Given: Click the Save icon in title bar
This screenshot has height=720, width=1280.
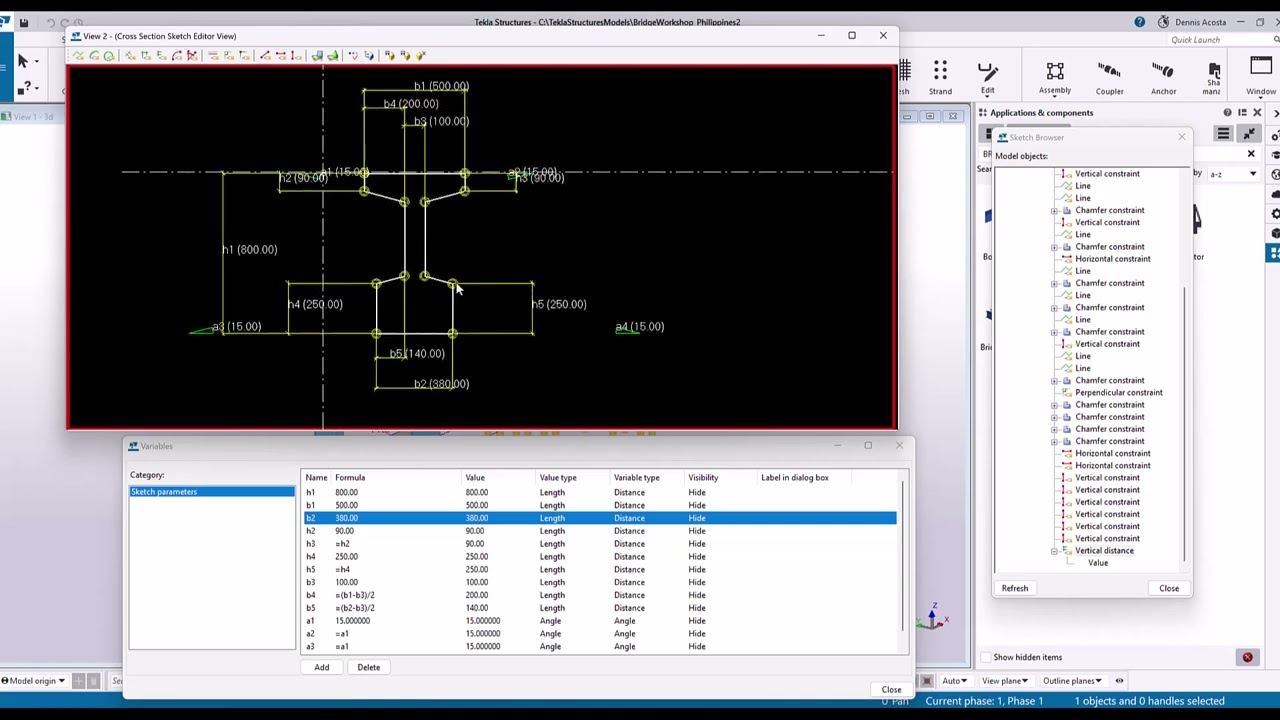Looking at the screenshot, I should (x=24, y=22).
